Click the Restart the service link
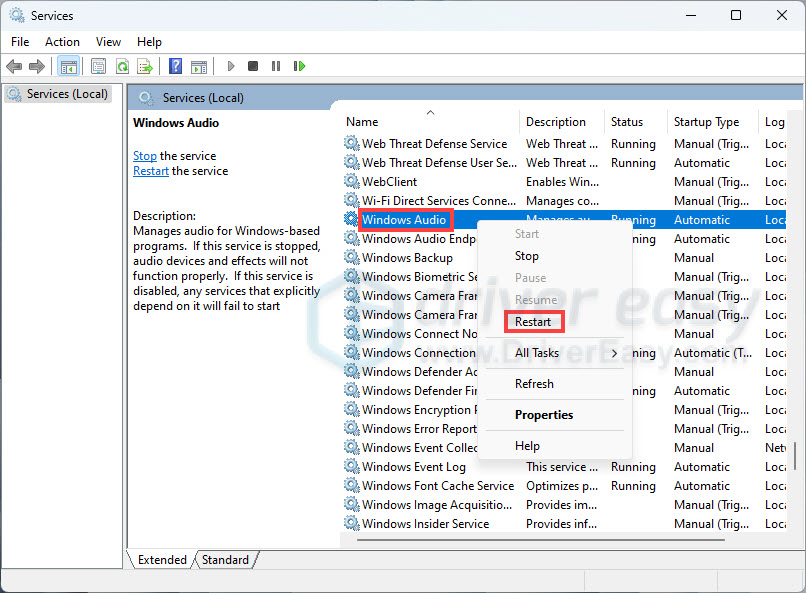This screenshot has height=593, width=806. tap(151, 171)
